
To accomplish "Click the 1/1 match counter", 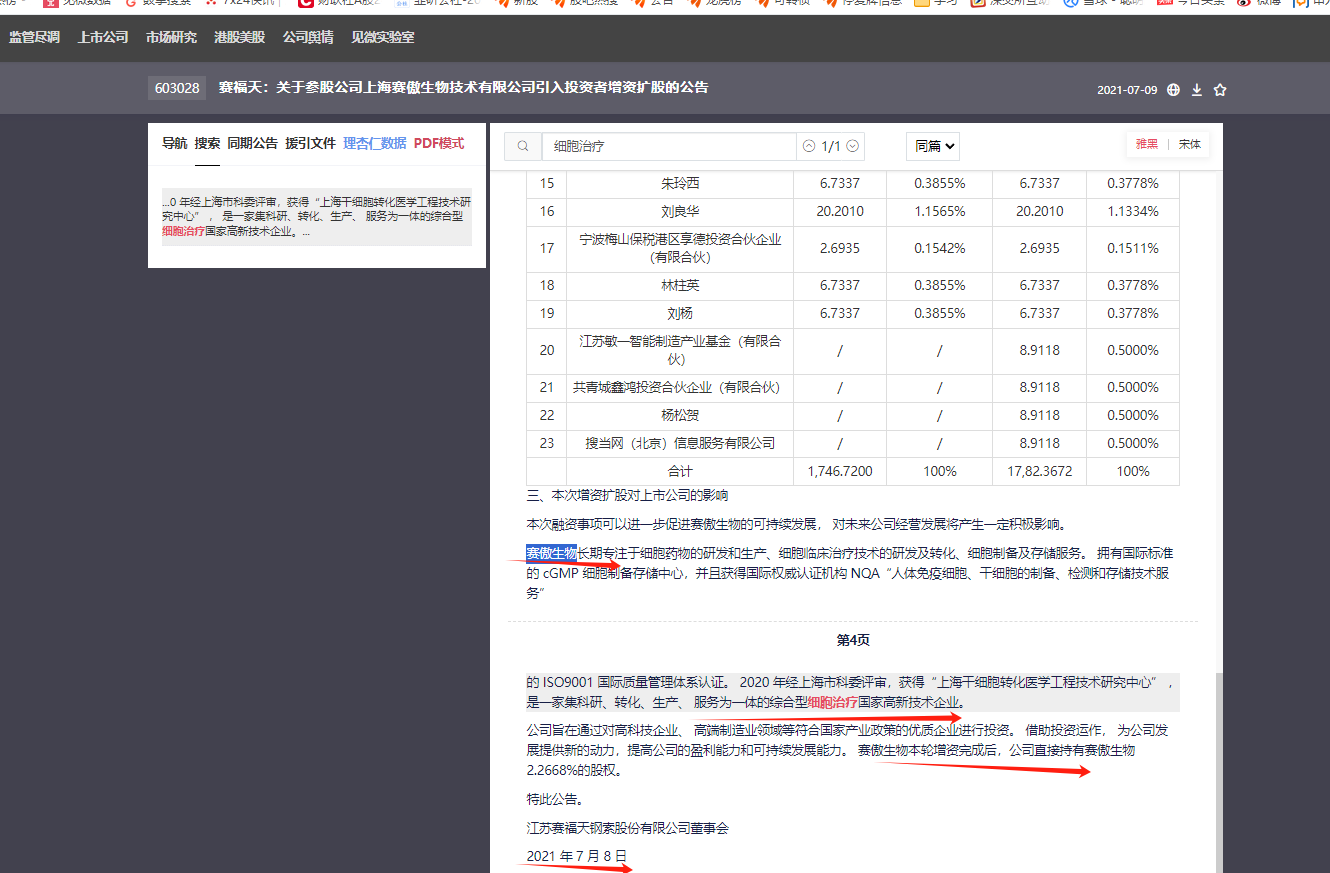I will [831, 146].
